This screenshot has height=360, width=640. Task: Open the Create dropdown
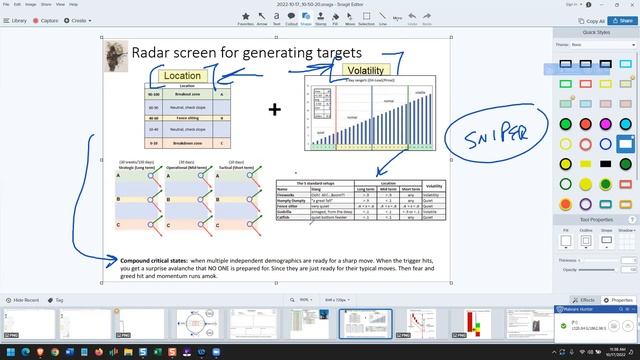pyautogui.click(x=78, y=20)
